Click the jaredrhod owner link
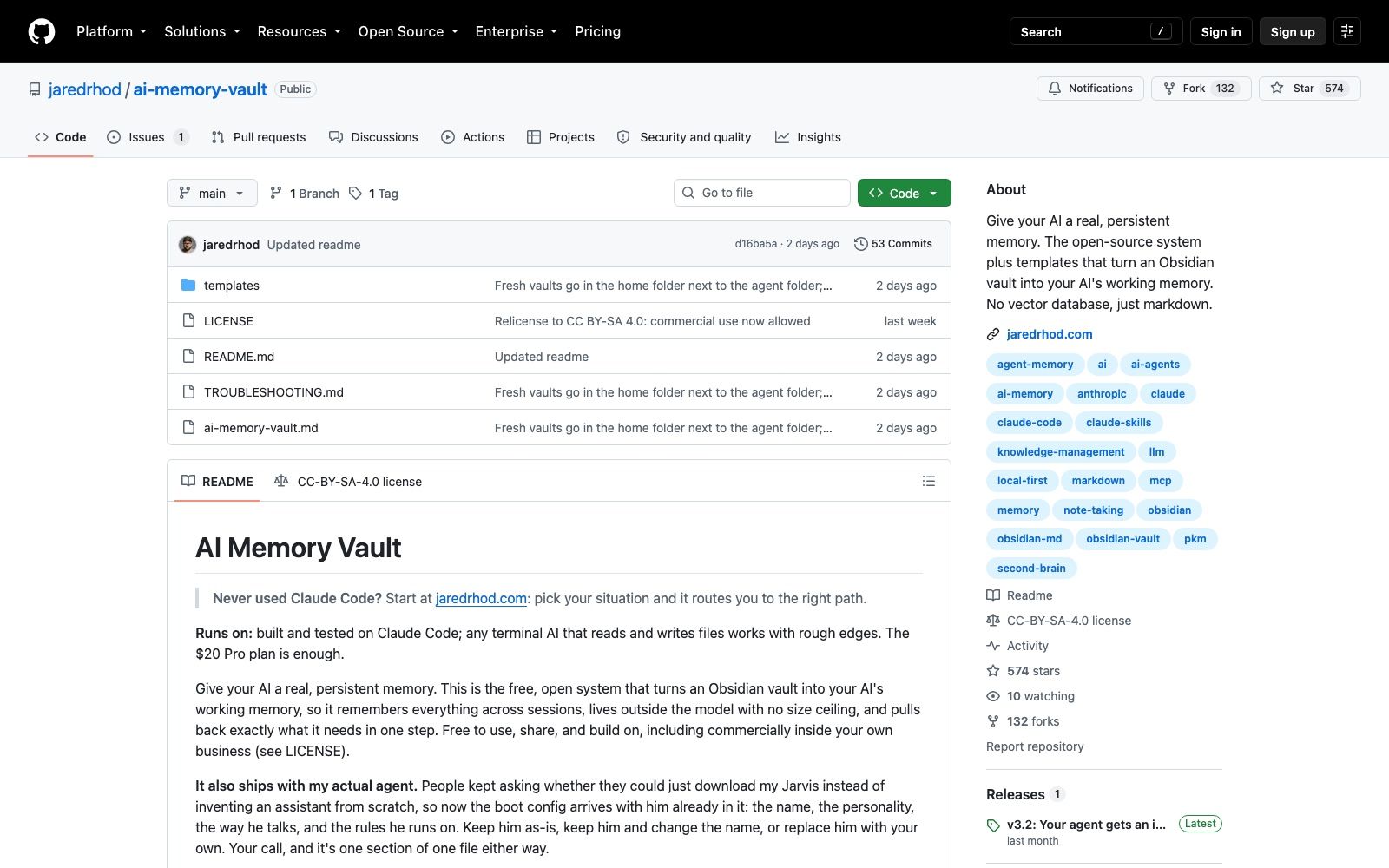Image resolution: width=1389 pixels, height=868 pixels. click(85, 89)
